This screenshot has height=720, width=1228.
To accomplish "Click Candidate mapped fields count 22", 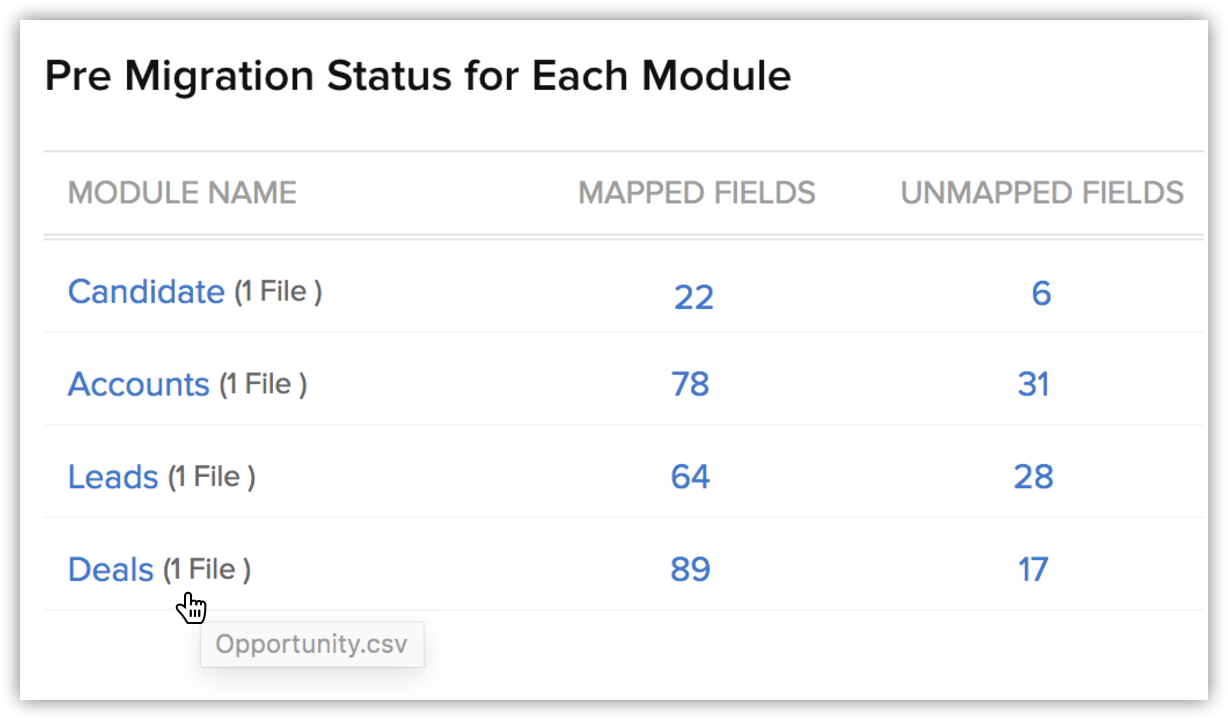I will pyautogui.click(x=693, y=297).
